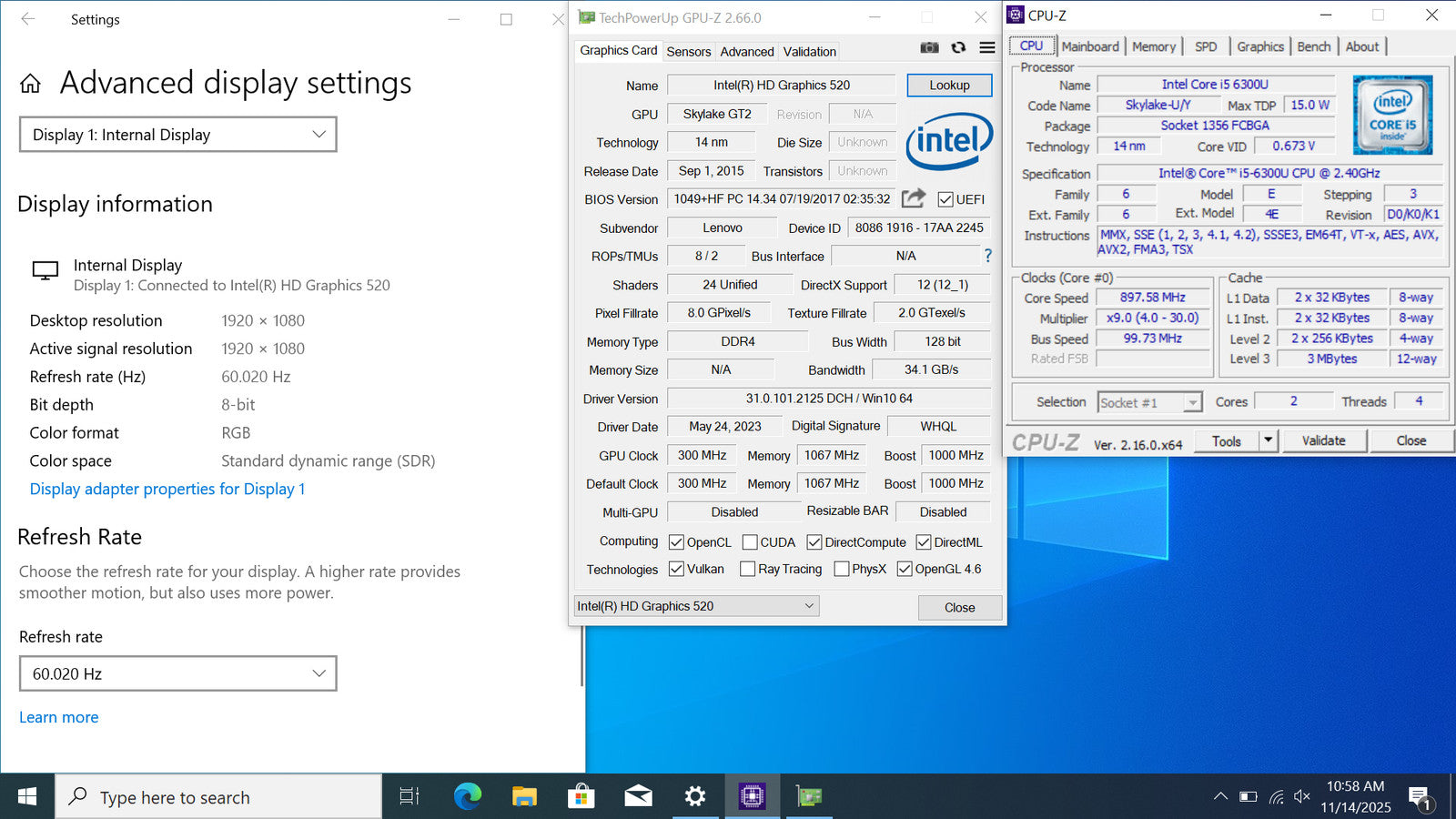Enable the CUDA checkbox
The width and height of the screenshot is (1456, 819).
pyautogui.click(x=750, y=542)
